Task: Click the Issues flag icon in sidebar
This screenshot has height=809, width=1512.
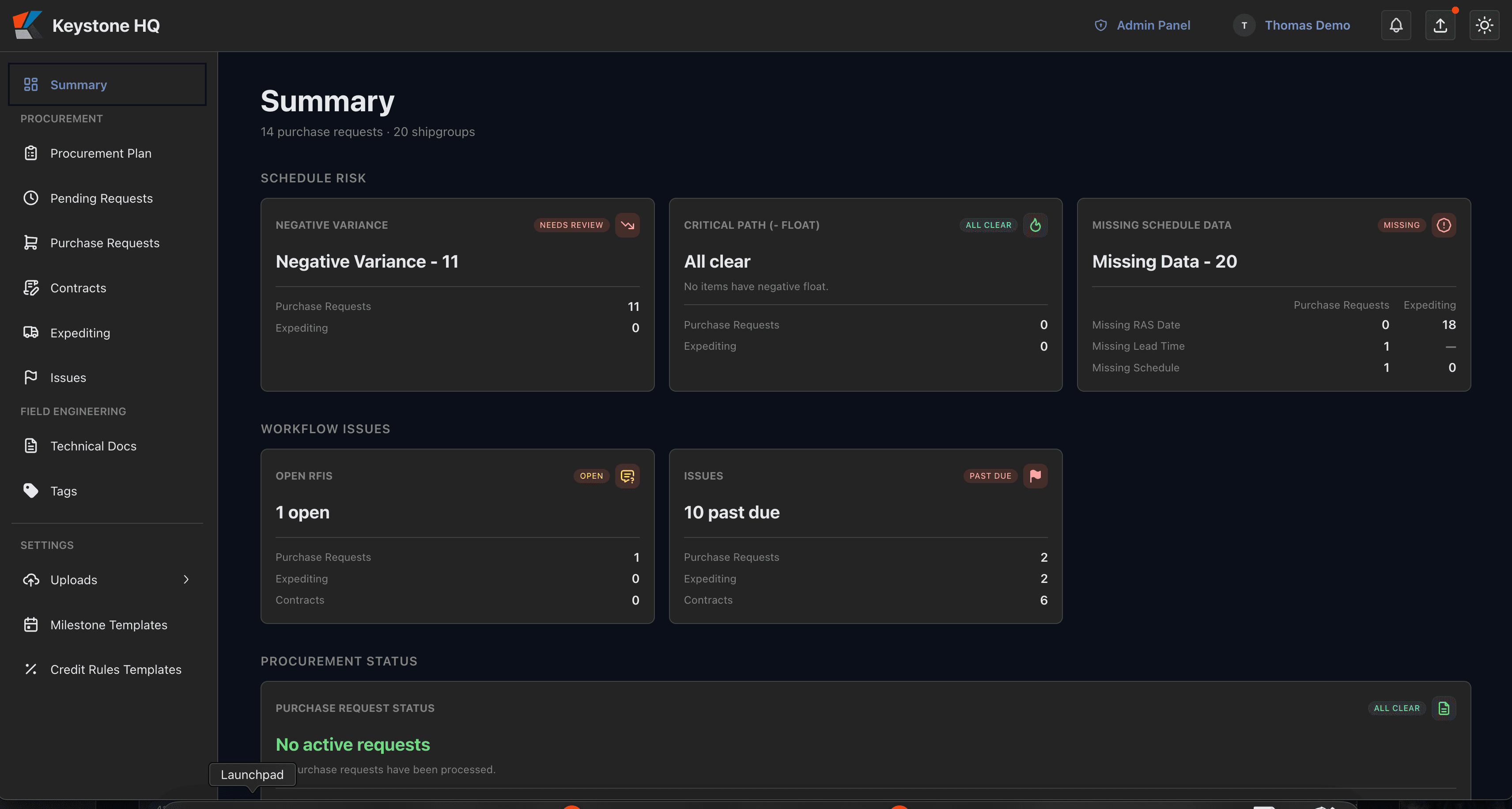Action: pos(30,378)
